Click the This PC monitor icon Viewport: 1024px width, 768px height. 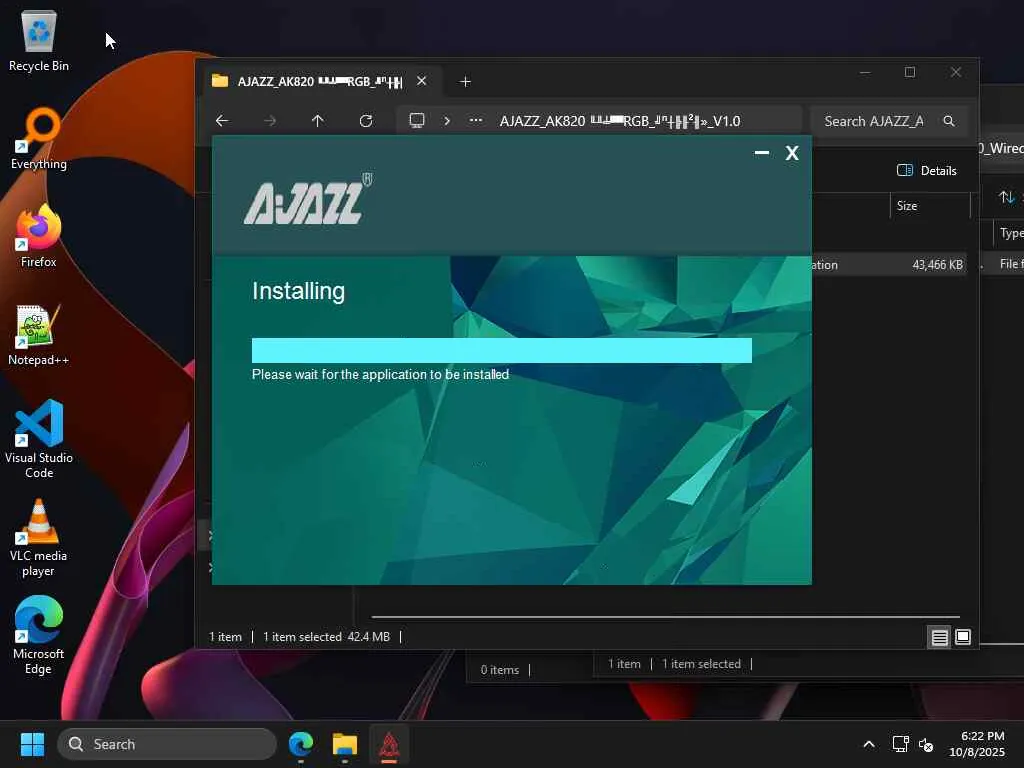click(417, 121)
